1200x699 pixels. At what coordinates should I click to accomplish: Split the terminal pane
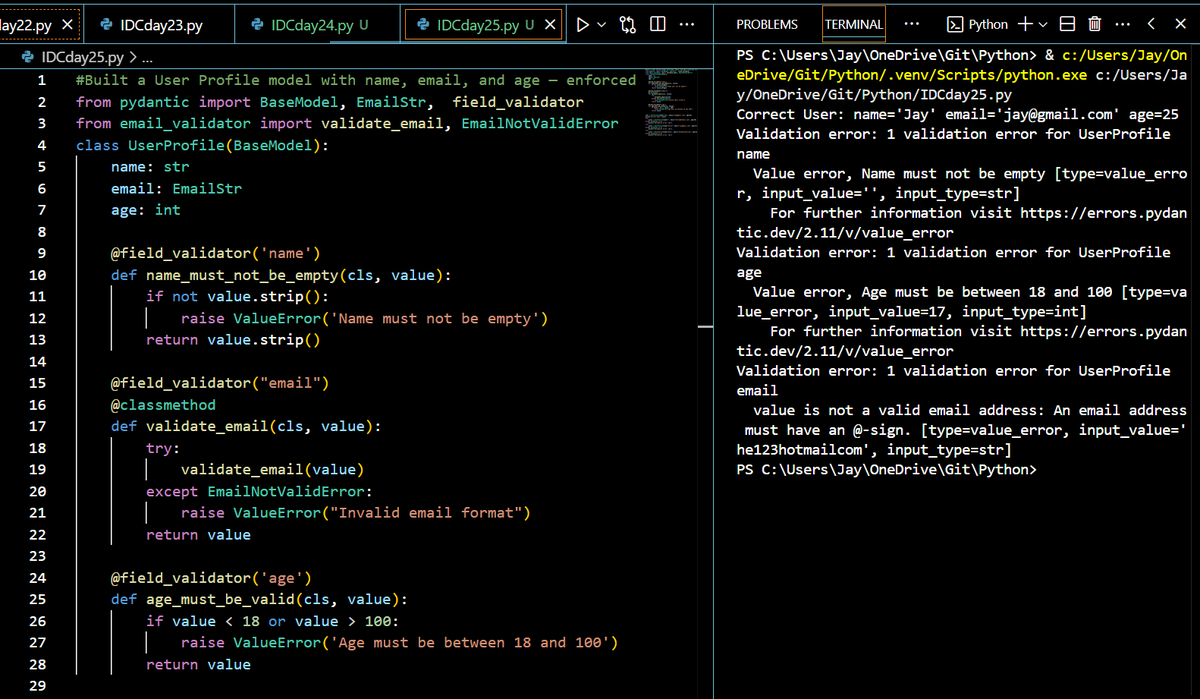coord(1068,24)
